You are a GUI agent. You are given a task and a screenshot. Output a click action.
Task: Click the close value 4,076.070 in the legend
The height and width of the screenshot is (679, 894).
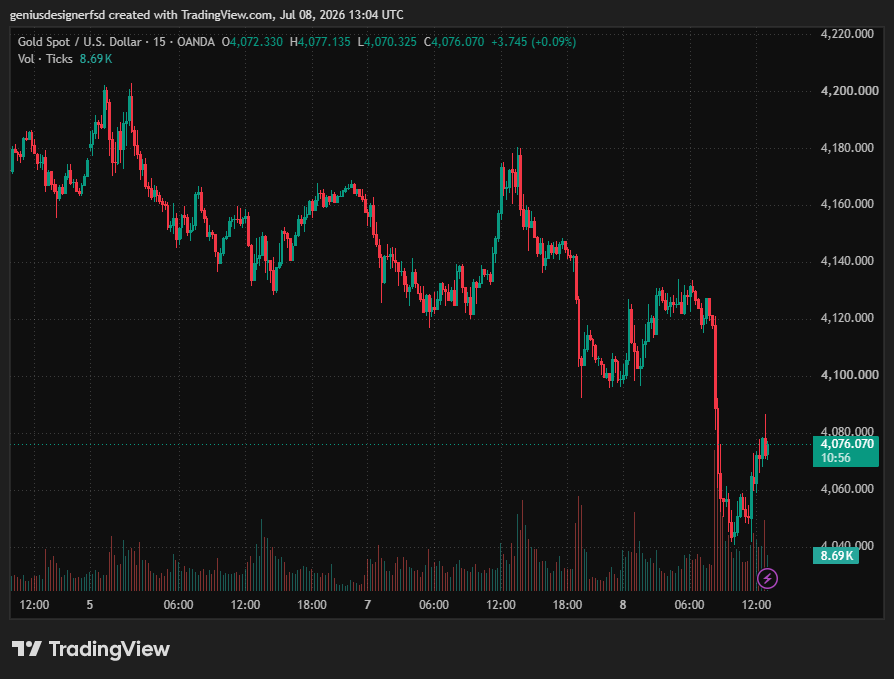point(458,42)
